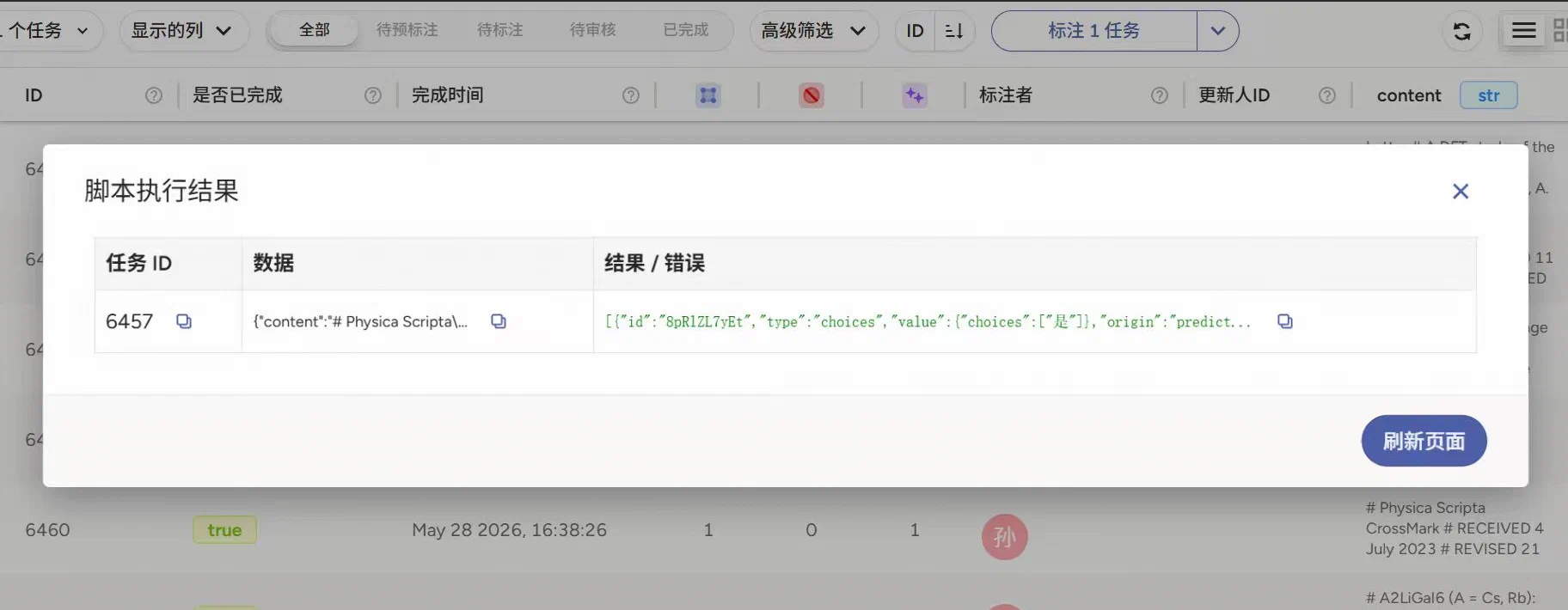Screen dimensions: 1568x610
Task: Open the 显示的列 dropdown
Action: pyautogui.click(x=183, y=31)
